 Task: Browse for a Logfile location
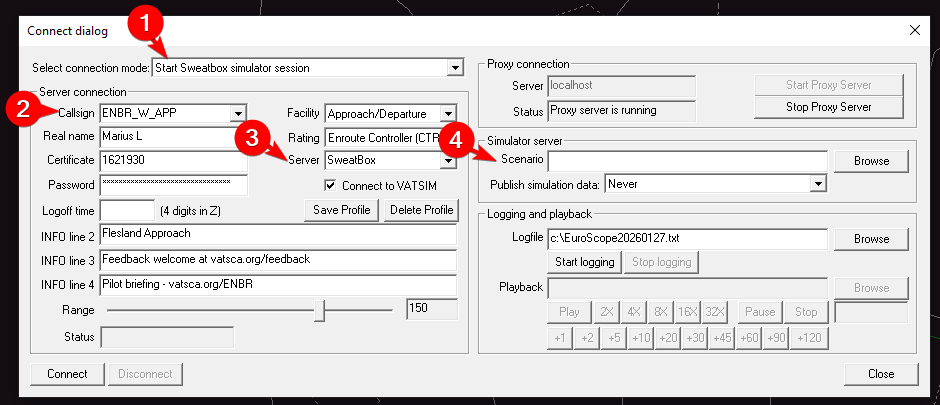(871, 239)
